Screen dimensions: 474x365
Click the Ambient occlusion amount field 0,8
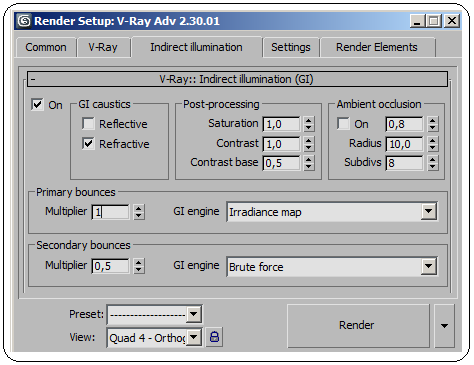point(405,124)
